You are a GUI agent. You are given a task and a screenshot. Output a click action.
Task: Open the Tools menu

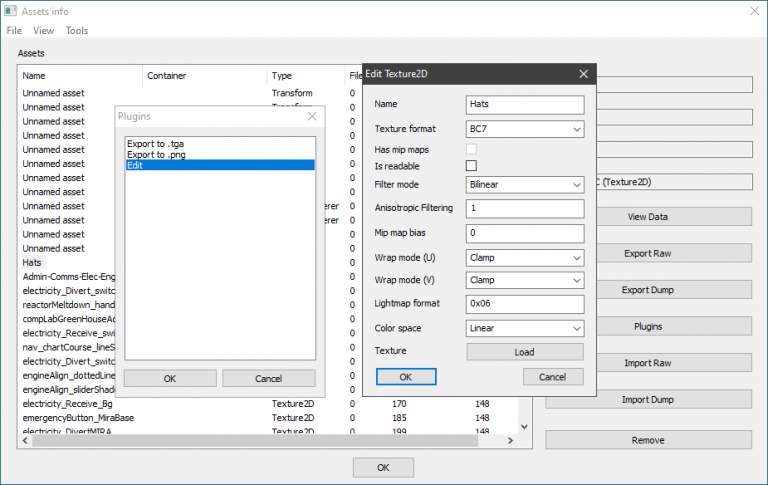(x=77, y=31)
